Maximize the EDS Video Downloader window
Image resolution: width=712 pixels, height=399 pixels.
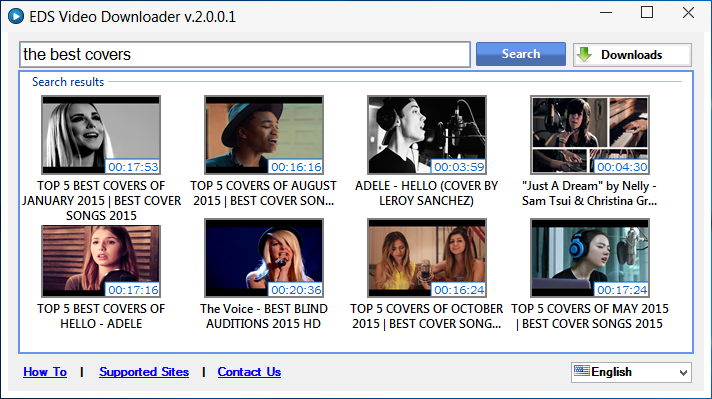[x=647, y=12]
